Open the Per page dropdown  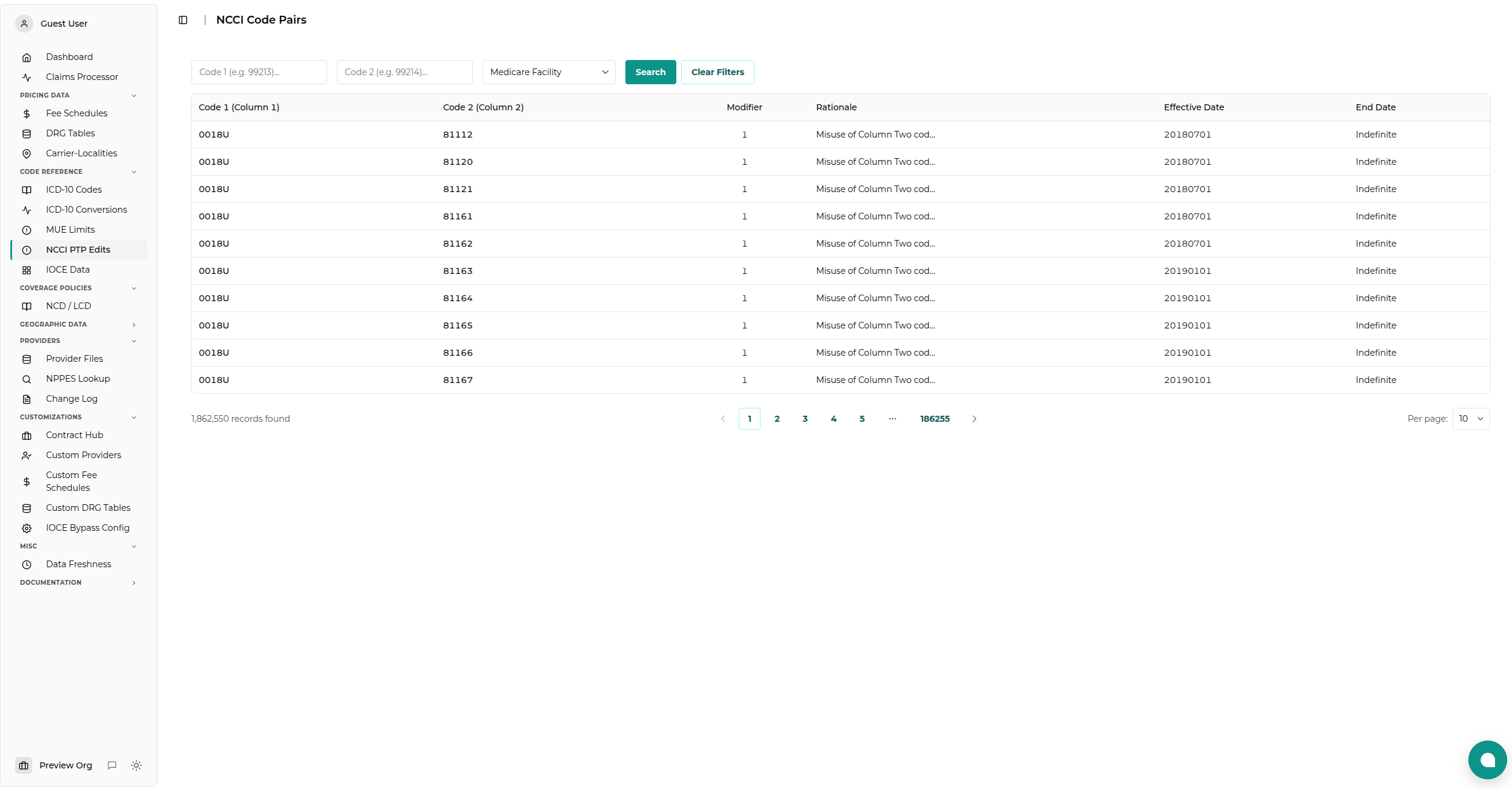tap(1471, 419)
